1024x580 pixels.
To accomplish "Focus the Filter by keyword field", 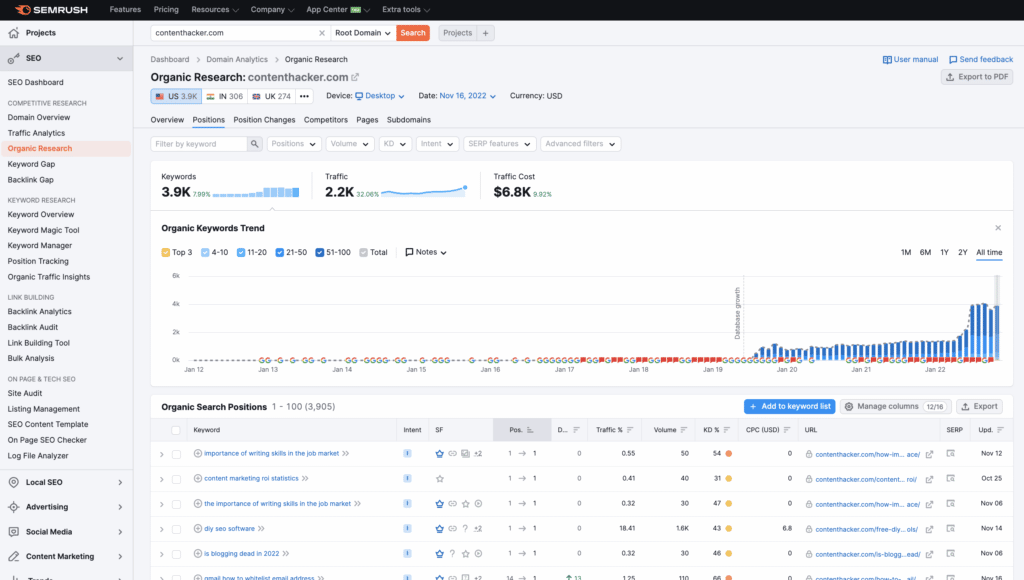I will point(199,144).
